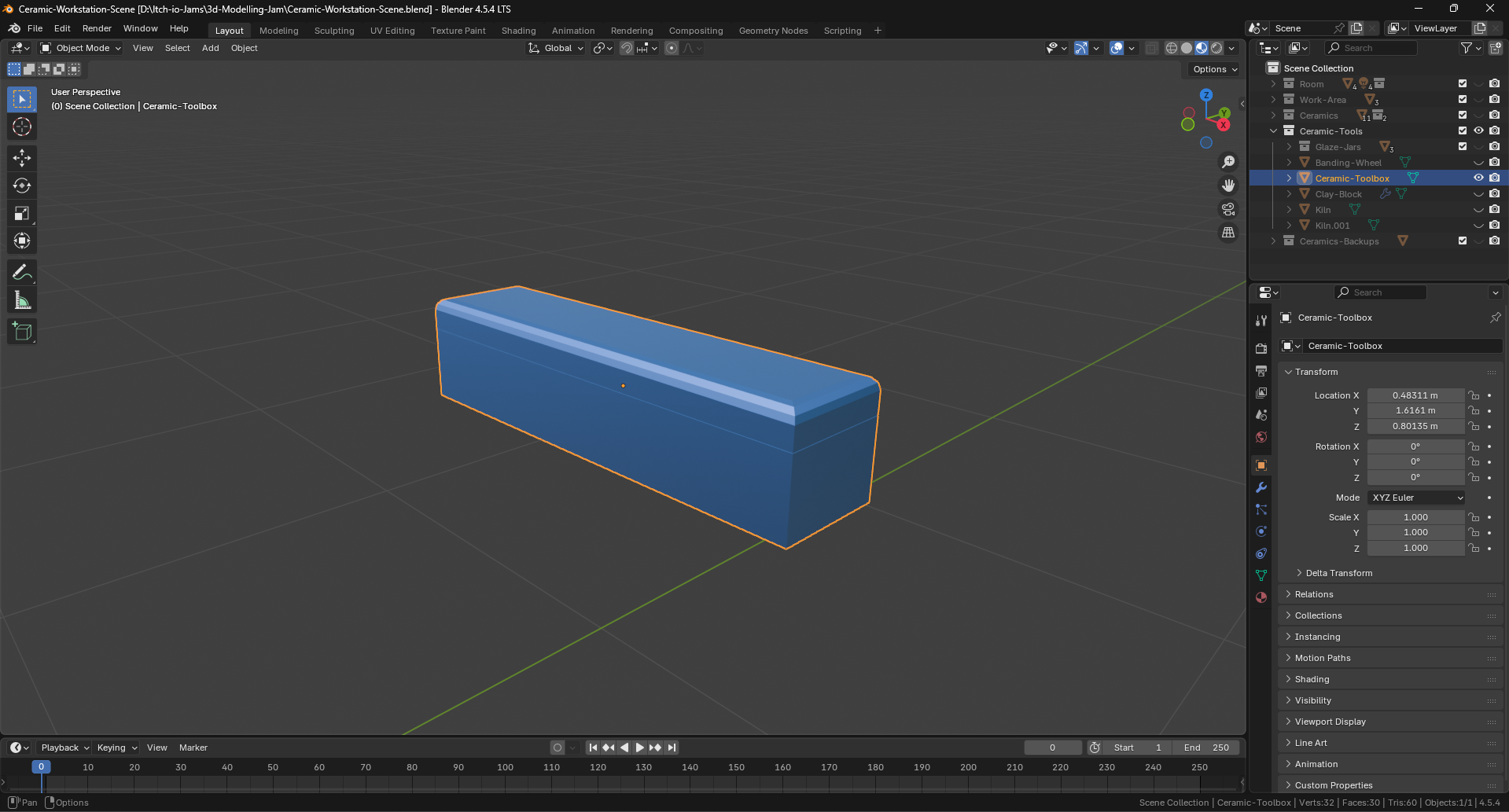Choose the Add Cube tool
1509x812 pixels.
click(22, 332)
